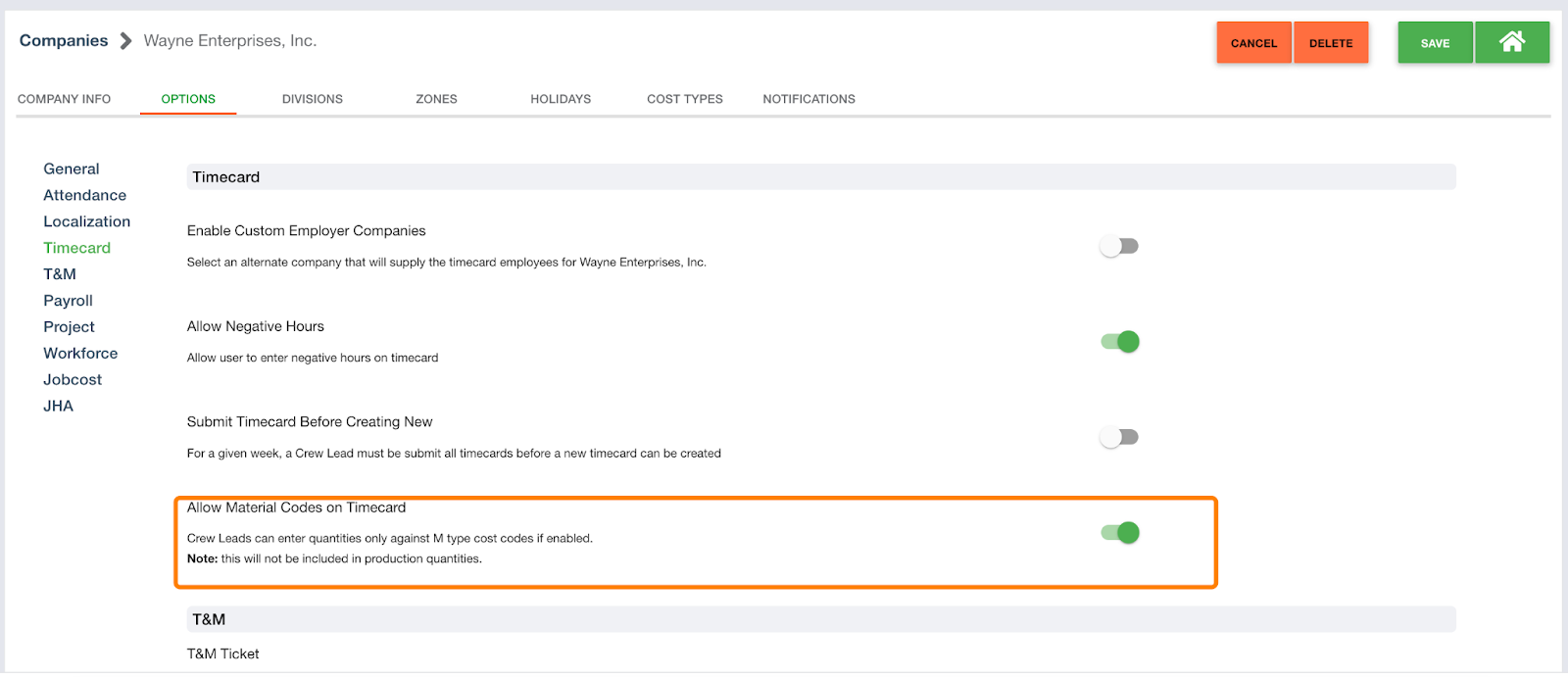Click the Timecard section header
The image size is (1568, 677).
(x=821, y=176)
